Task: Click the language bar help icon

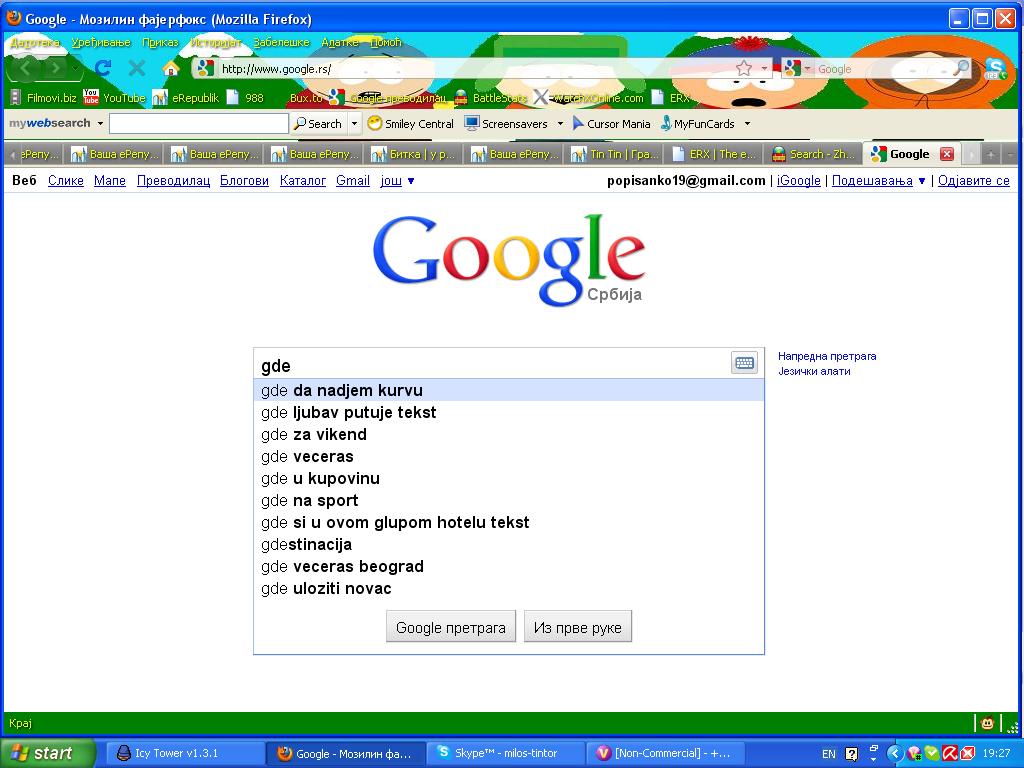Action: [852, 754]
